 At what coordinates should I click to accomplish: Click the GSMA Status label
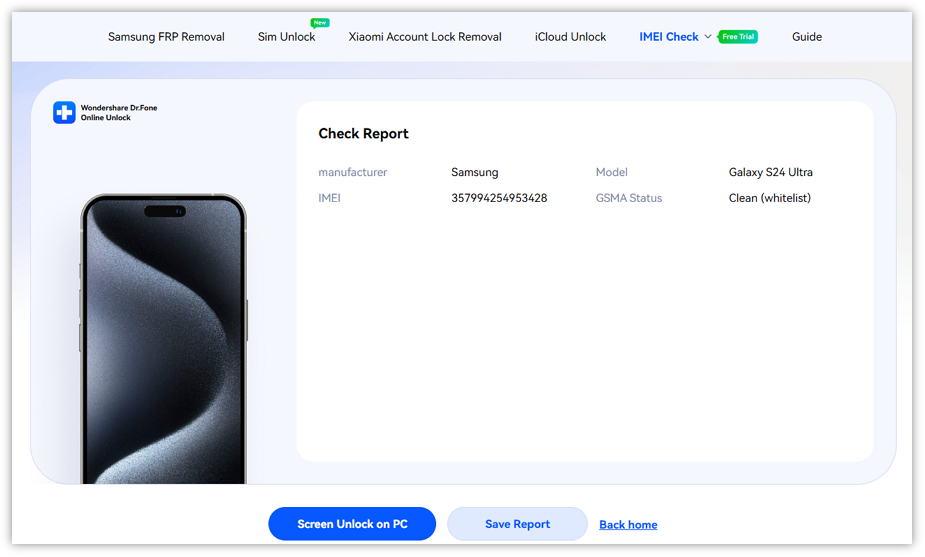click(629, 198)
